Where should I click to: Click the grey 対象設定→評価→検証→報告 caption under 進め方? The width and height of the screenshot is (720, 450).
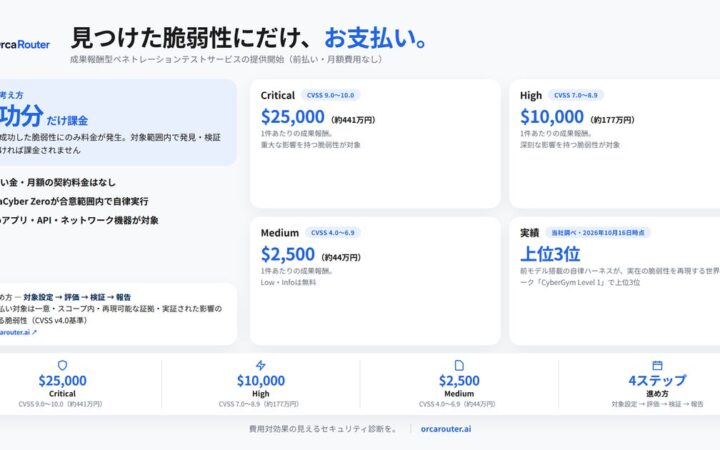(x=658, y=404)
